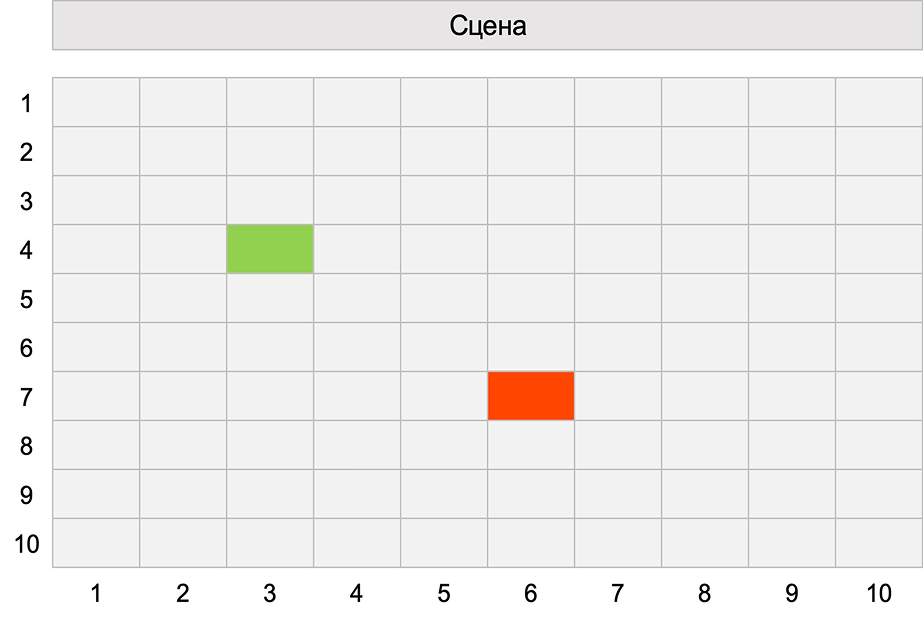Pick the seat at row 2, column 8
This screenshot has width=923, height=617.
point(705,151)
